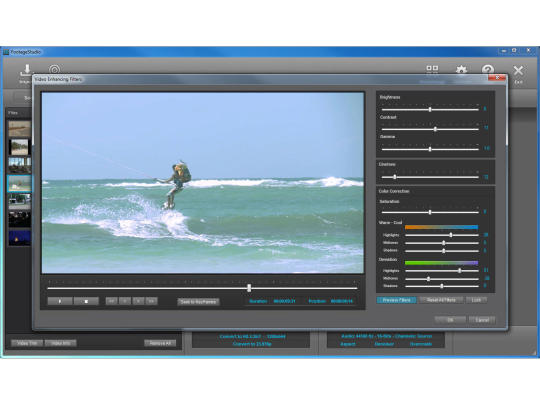Click the Warm-Cool Highlights slider handle

(x=451, y=235)
